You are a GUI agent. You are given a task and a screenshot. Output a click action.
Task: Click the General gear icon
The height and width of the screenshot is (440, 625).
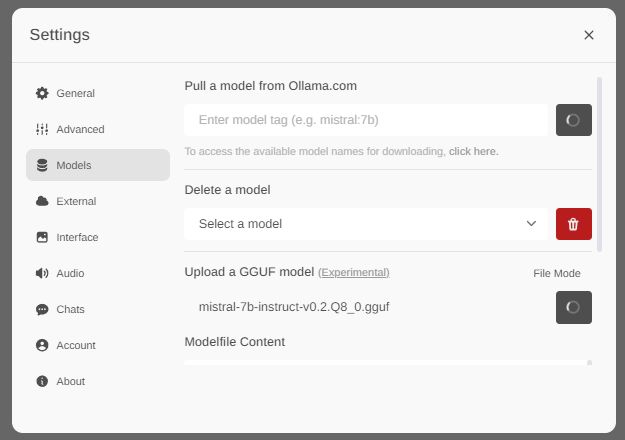tap(42, 93)
